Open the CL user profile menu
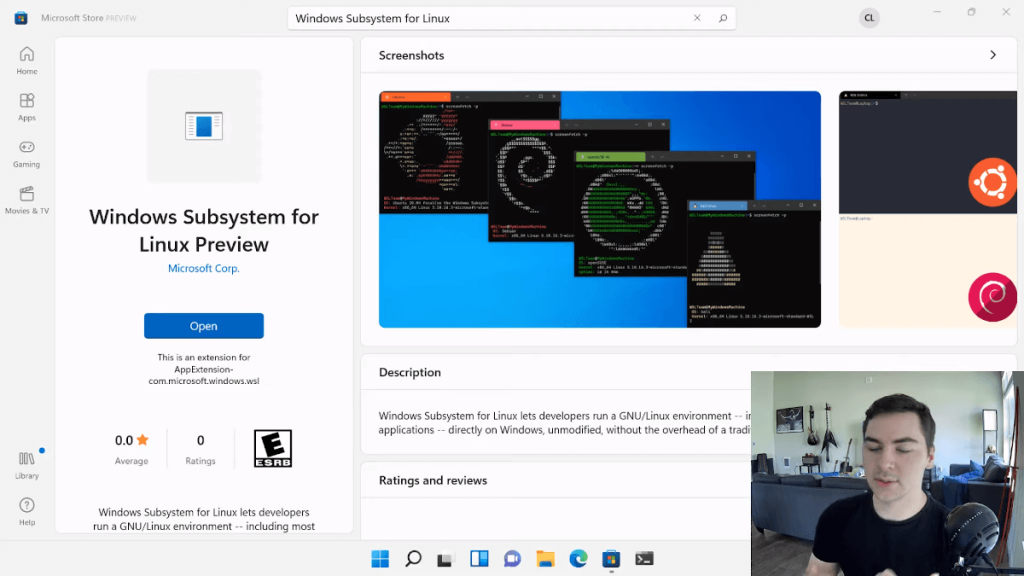This screenshot has width=1024, height=576. (x=869, y=18)
